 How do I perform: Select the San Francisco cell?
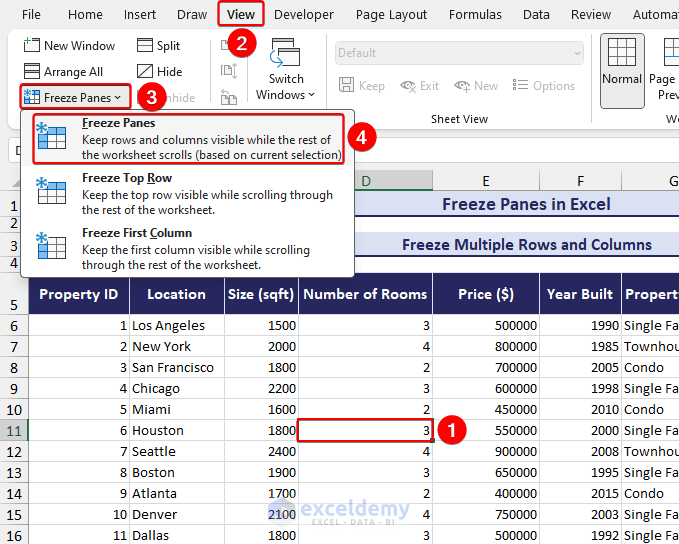(177, 367)
